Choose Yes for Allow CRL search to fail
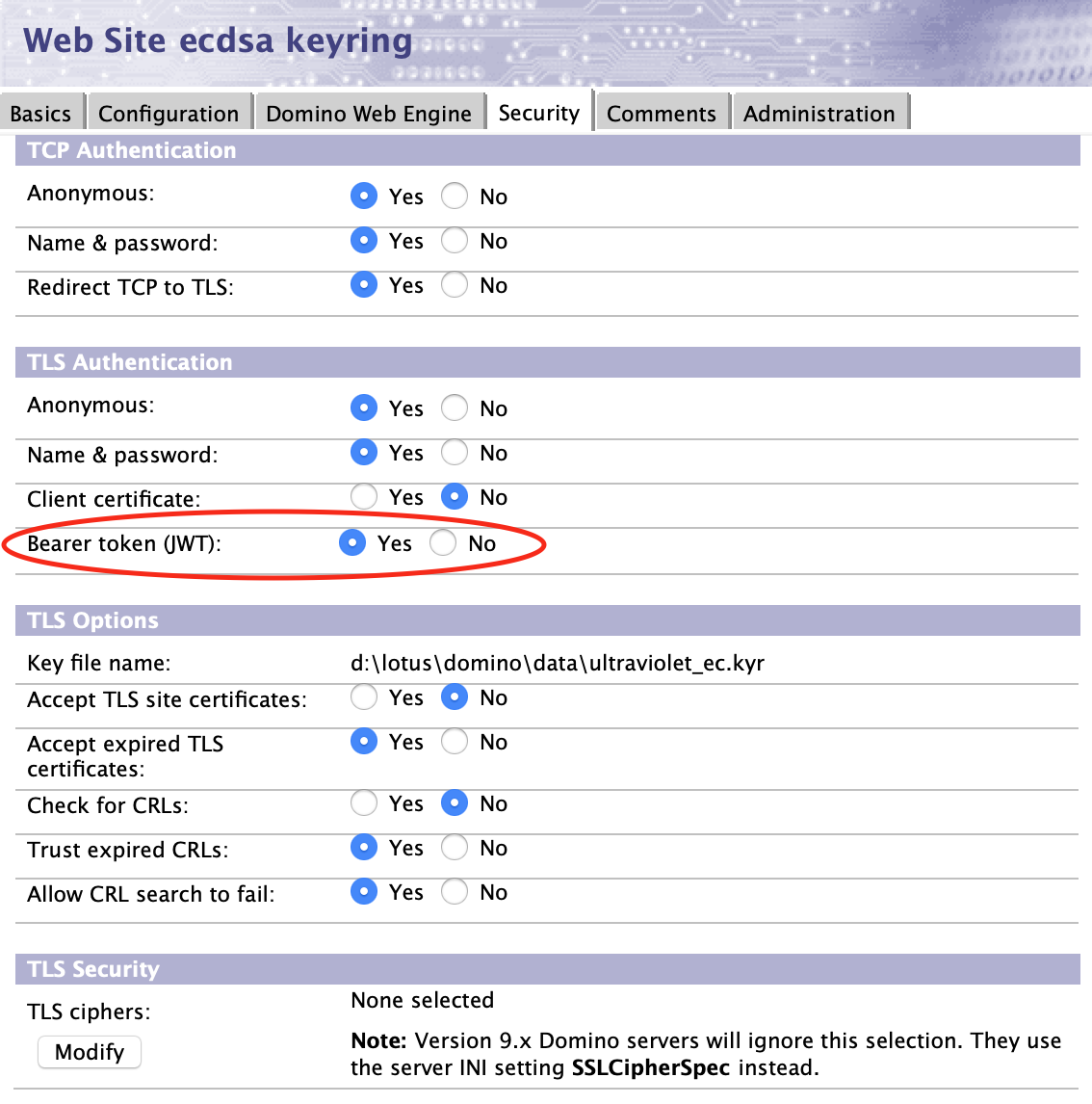The width and height of the screenshot is (1092, 1104). 364,891
